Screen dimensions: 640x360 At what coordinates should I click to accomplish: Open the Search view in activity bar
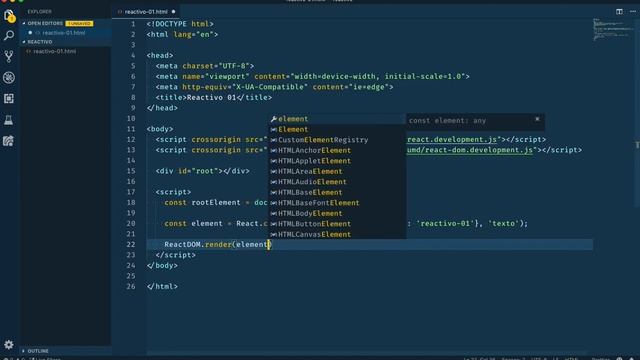(x=9, y=36)
